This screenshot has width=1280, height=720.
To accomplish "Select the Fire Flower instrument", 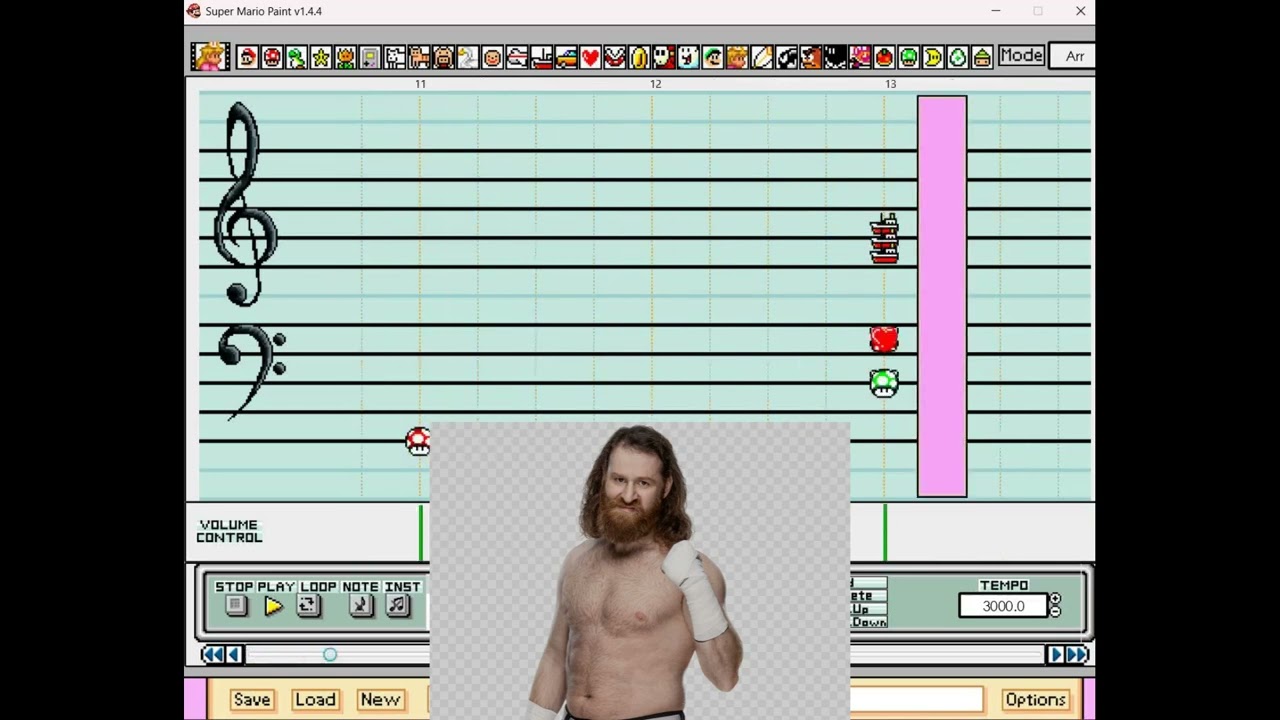I will pos(345,57).
